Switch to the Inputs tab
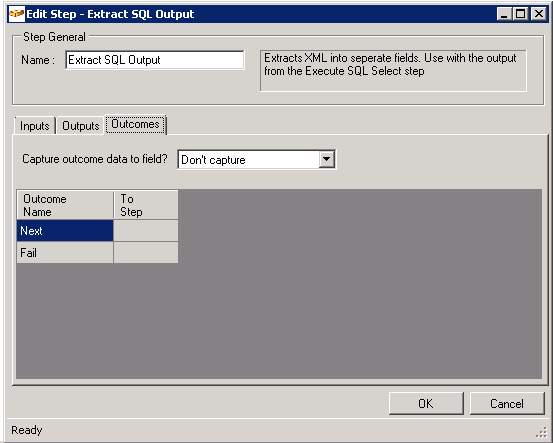The width and height of the screenshot is (553, 443). pyautogui.click(x=35, y=126)
